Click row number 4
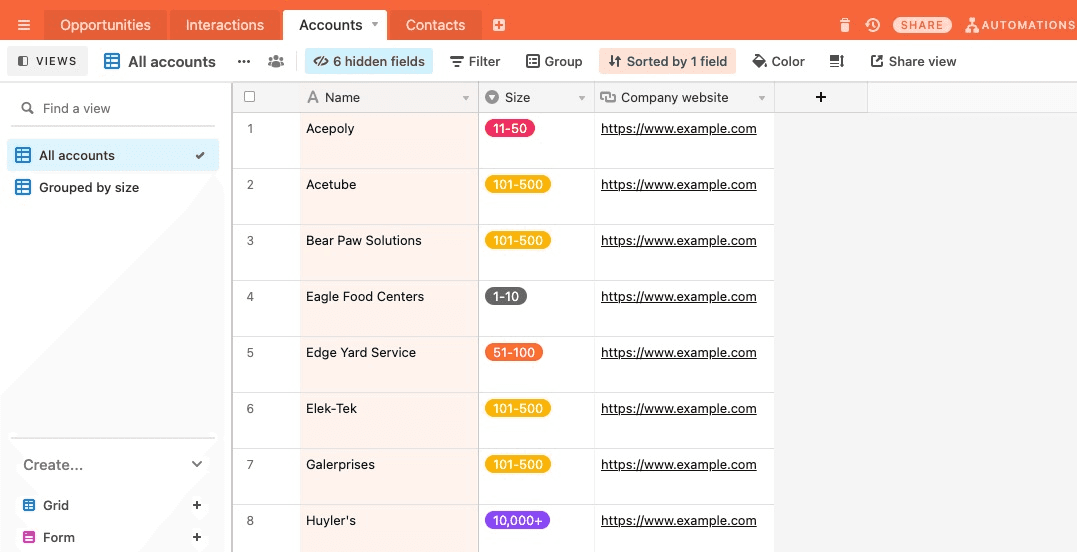The image size is (1077, 552). 250,297
